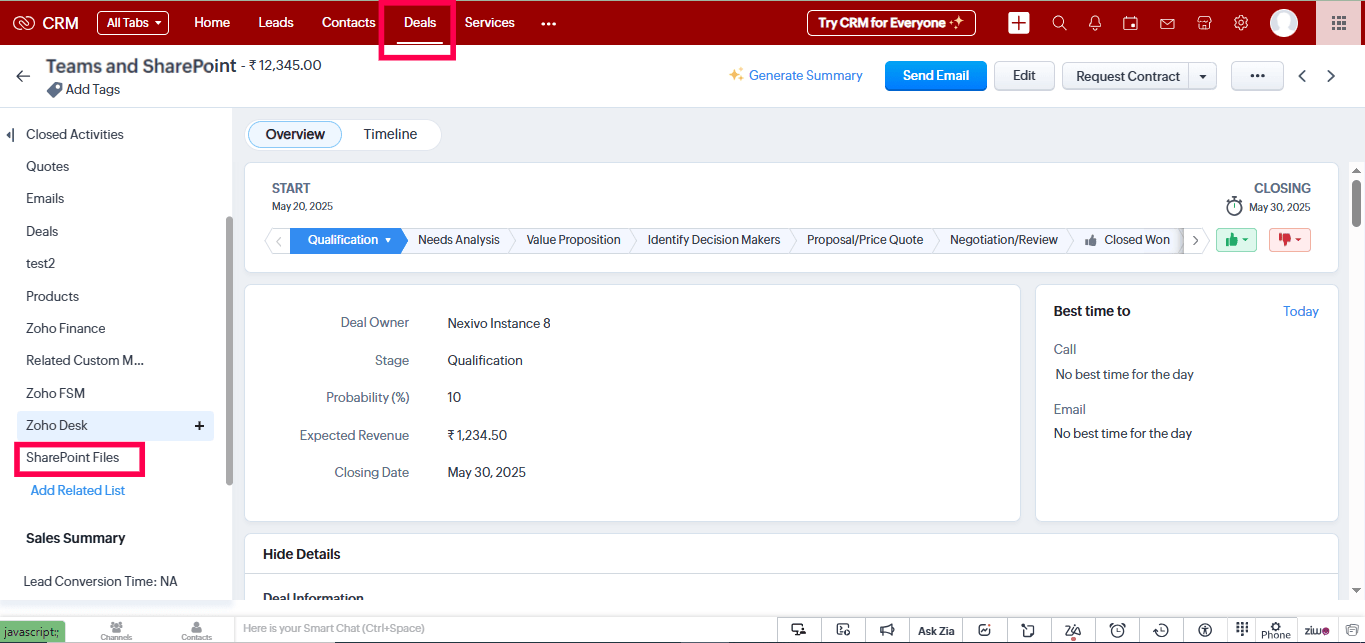Open SharePoint Files related list
The image size is (1365, 643).
(x=73, y=458)
